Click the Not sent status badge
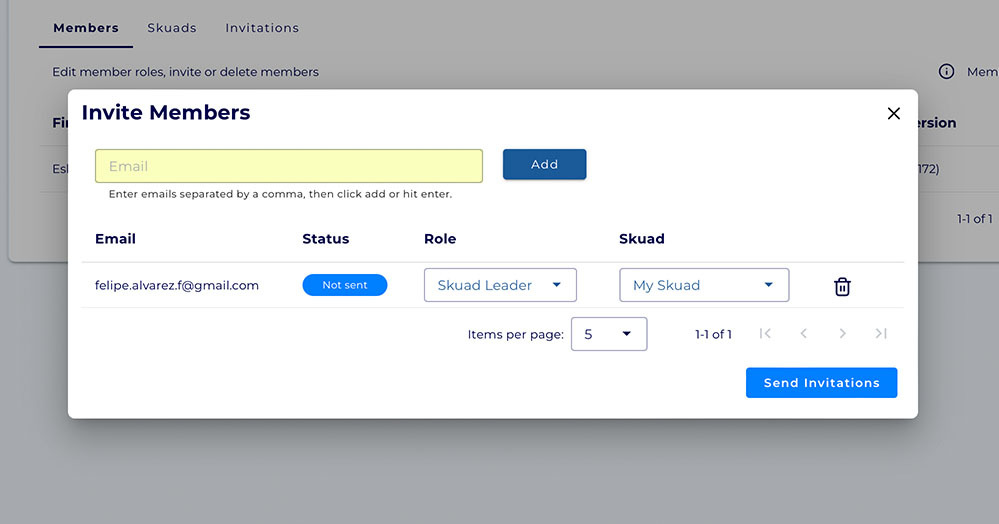The height and width of the screenshot is (524, 999). (345, 285)
